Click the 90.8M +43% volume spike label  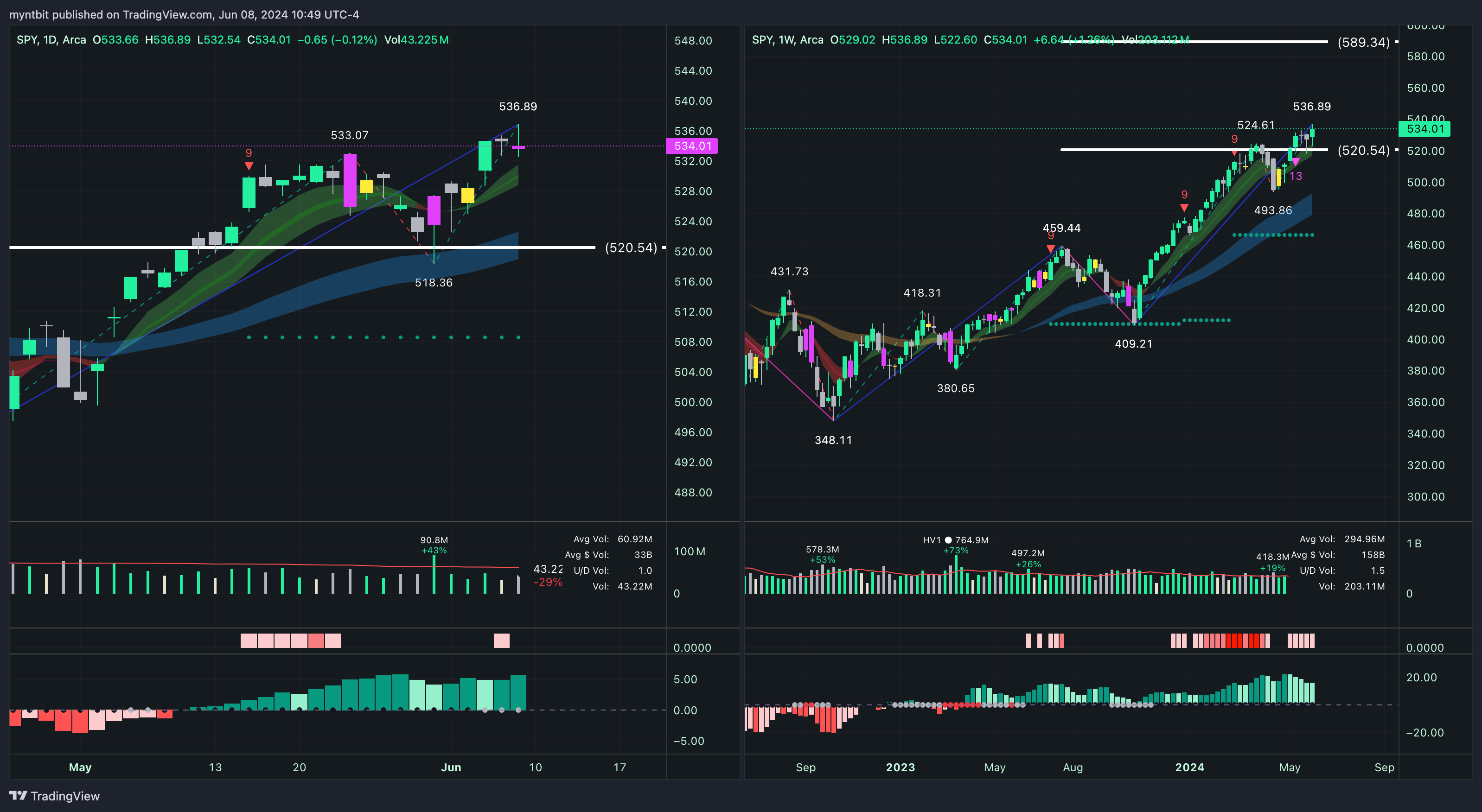point(434,545)
